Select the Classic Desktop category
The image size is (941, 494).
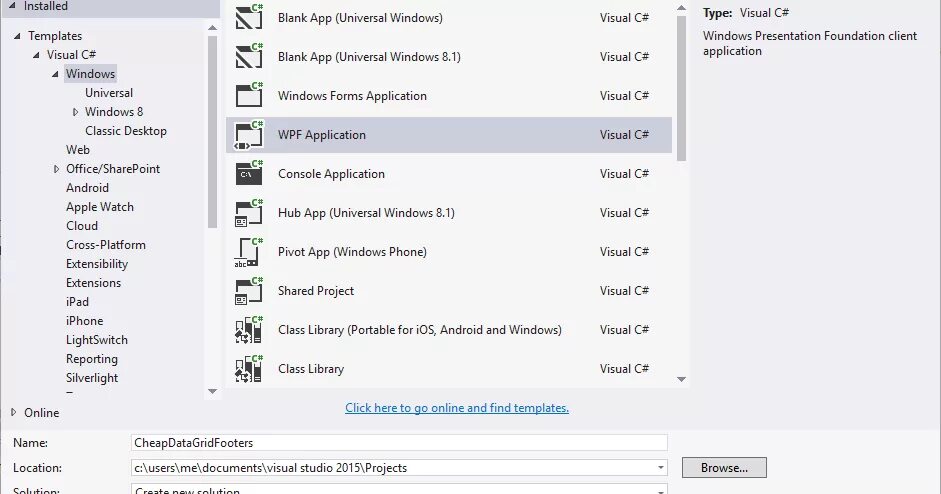125,131
